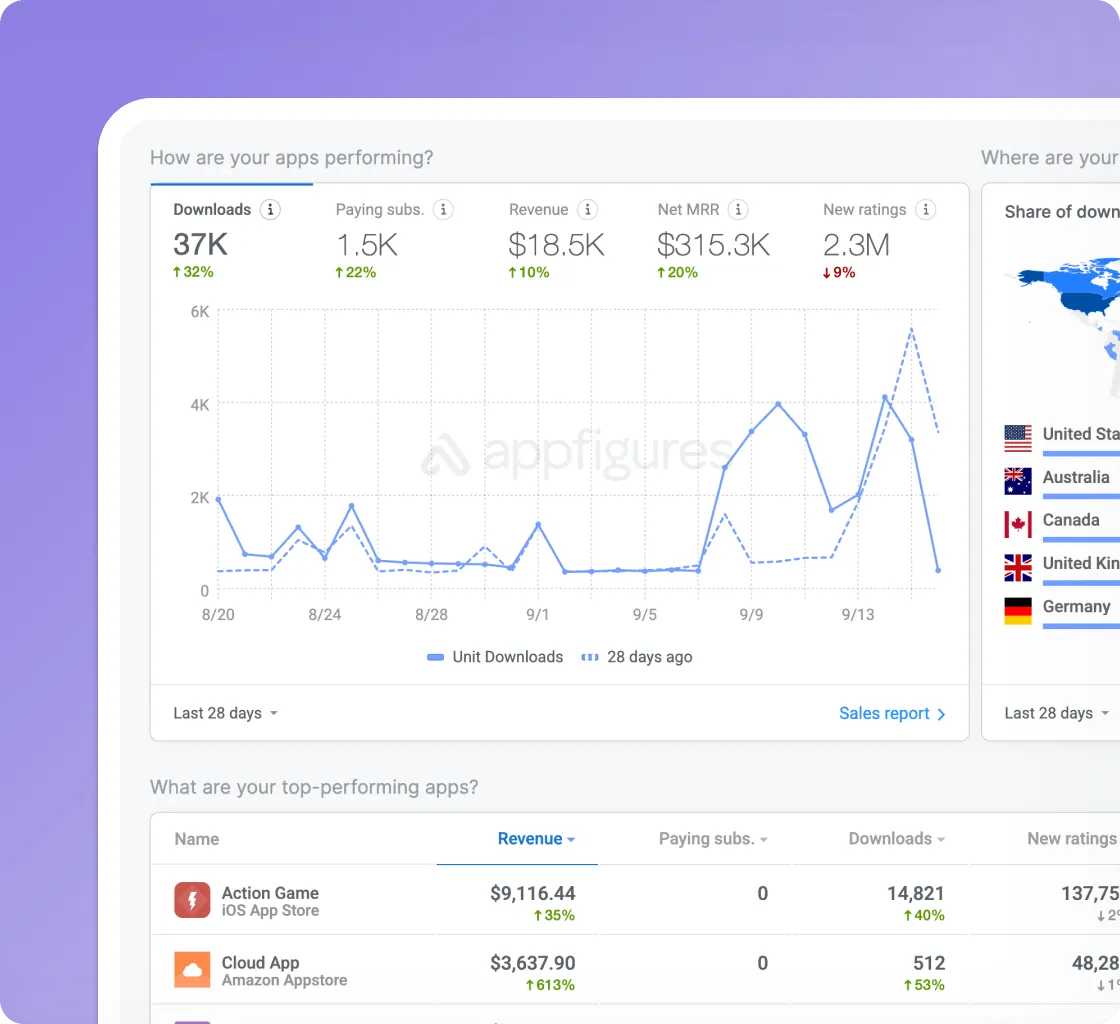Image resolution: width=1120 pixels, height=1024 pixels.
Task: Click the $315.3K Net MRR value
Action: (713, 245)
